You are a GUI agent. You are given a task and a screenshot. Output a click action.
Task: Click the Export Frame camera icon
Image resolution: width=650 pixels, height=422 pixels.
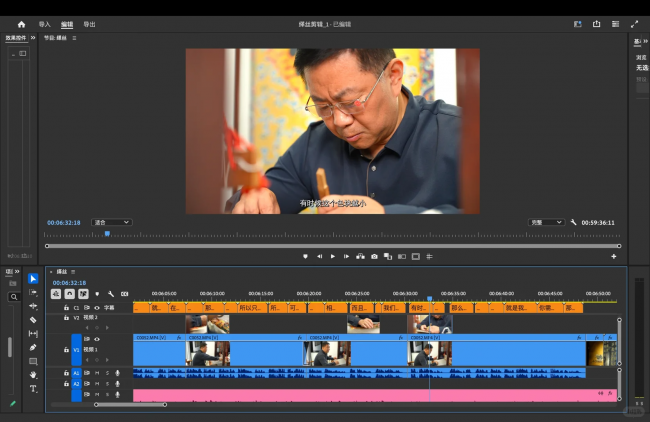click(374, 256)
